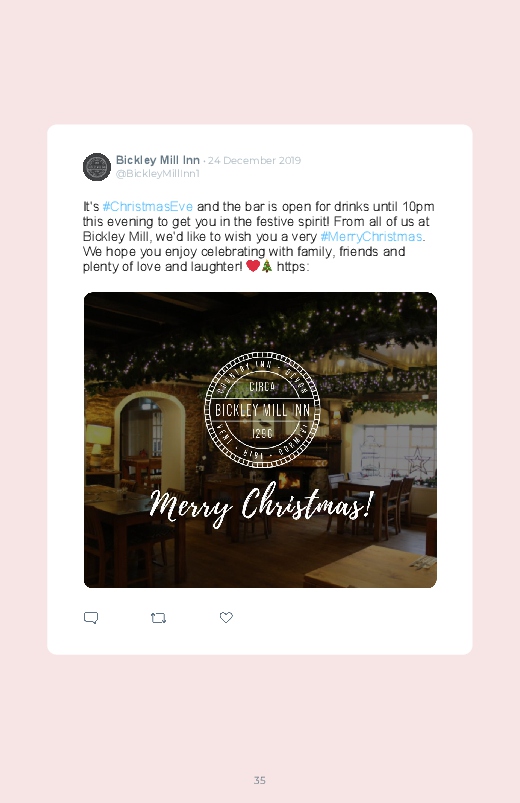The height and width of the screenshot is (803, 520).
Task: Click the table lamp on the left of the photo
Action: click(x=97, y=441)
